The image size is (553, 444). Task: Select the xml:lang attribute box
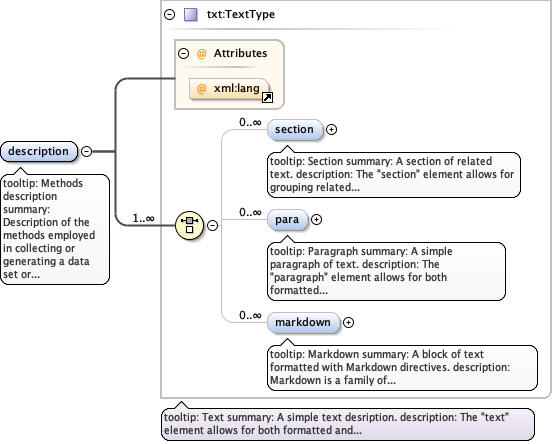click(229, 89)
